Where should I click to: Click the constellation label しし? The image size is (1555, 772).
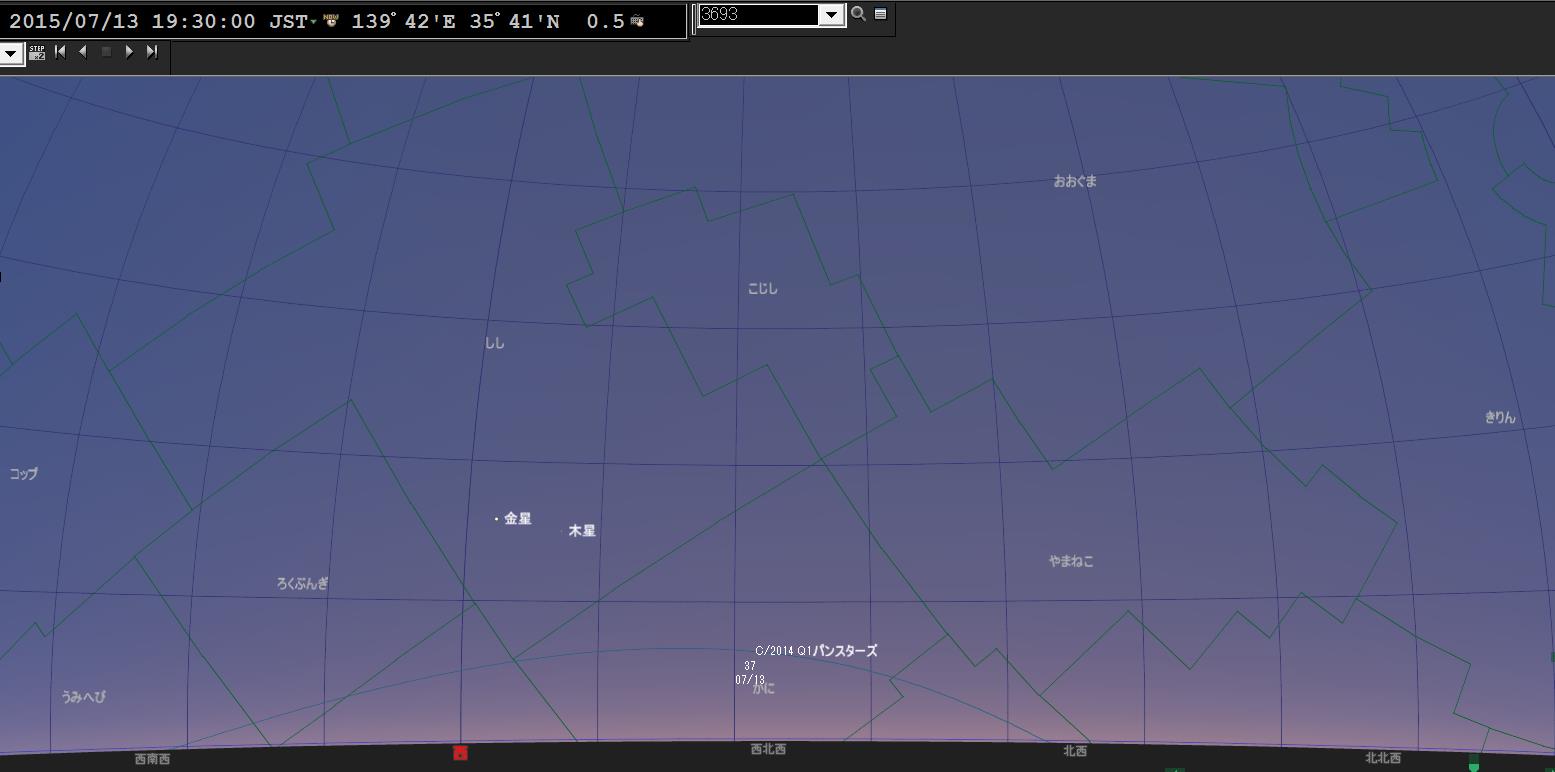(495, 343)
